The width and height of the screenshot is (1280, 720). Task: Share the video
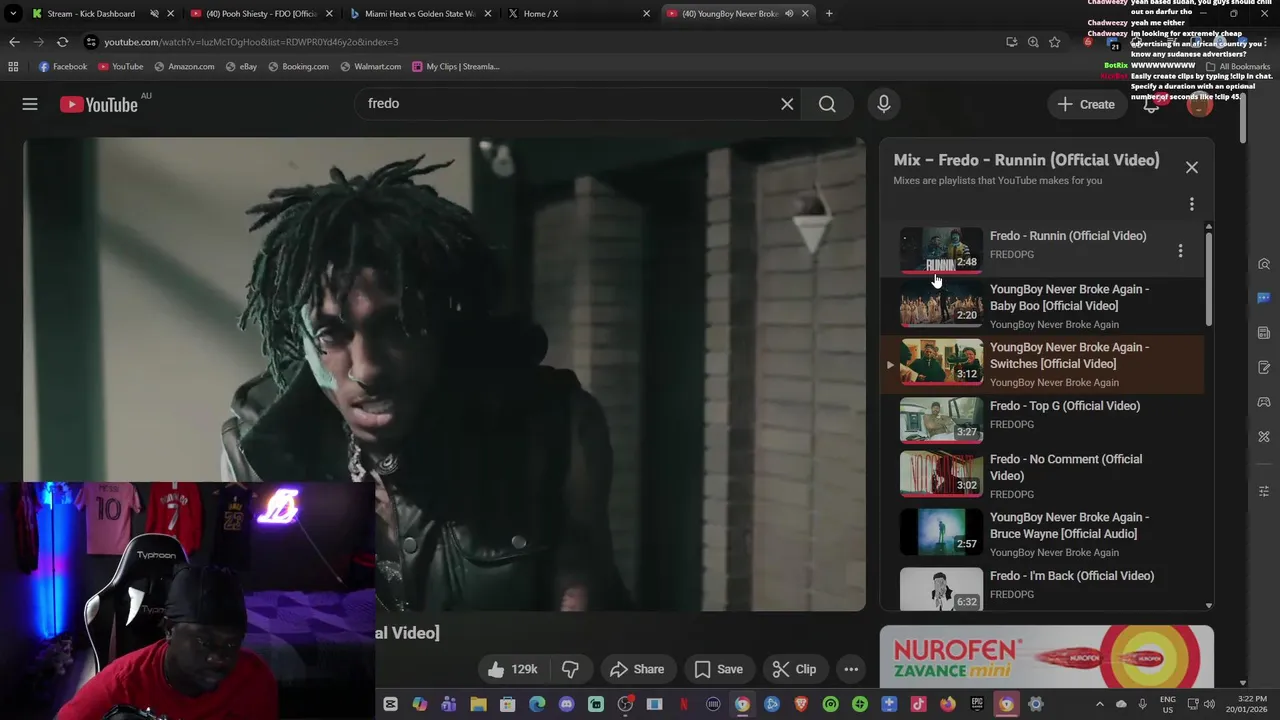(637, 669)
